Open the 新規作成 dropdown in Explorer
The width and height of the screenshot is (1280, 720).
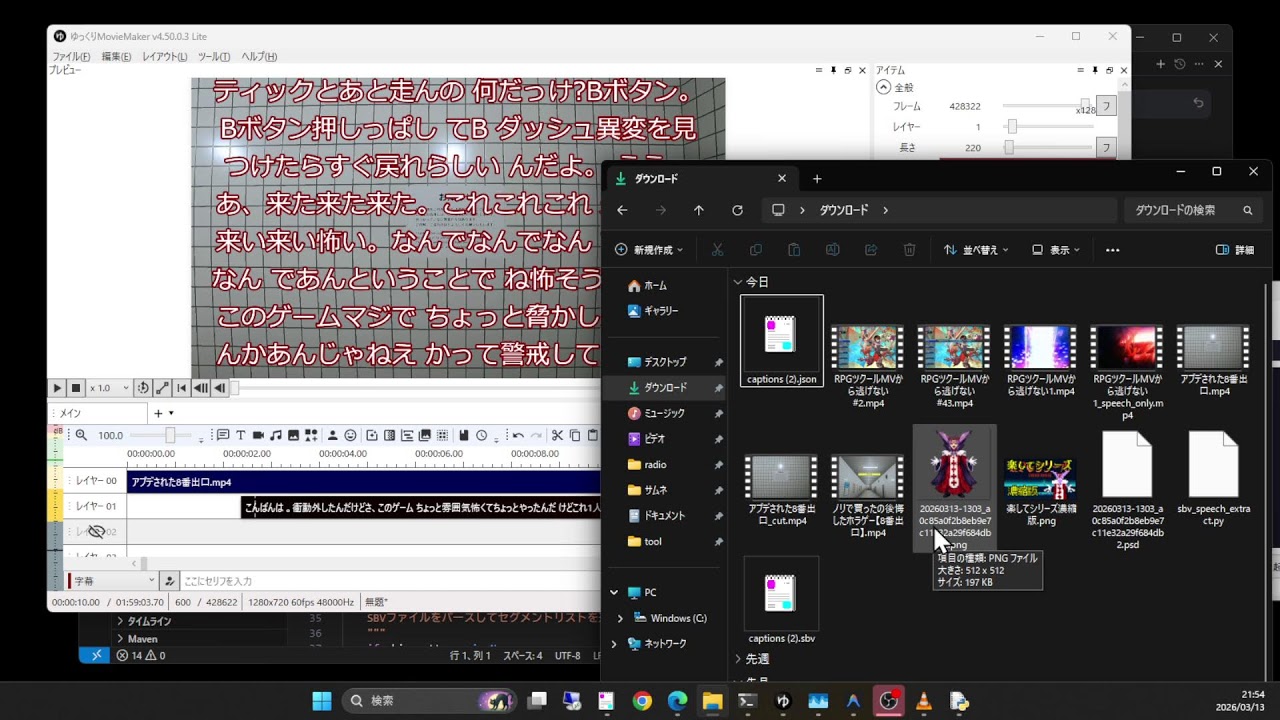coord(649,250)
